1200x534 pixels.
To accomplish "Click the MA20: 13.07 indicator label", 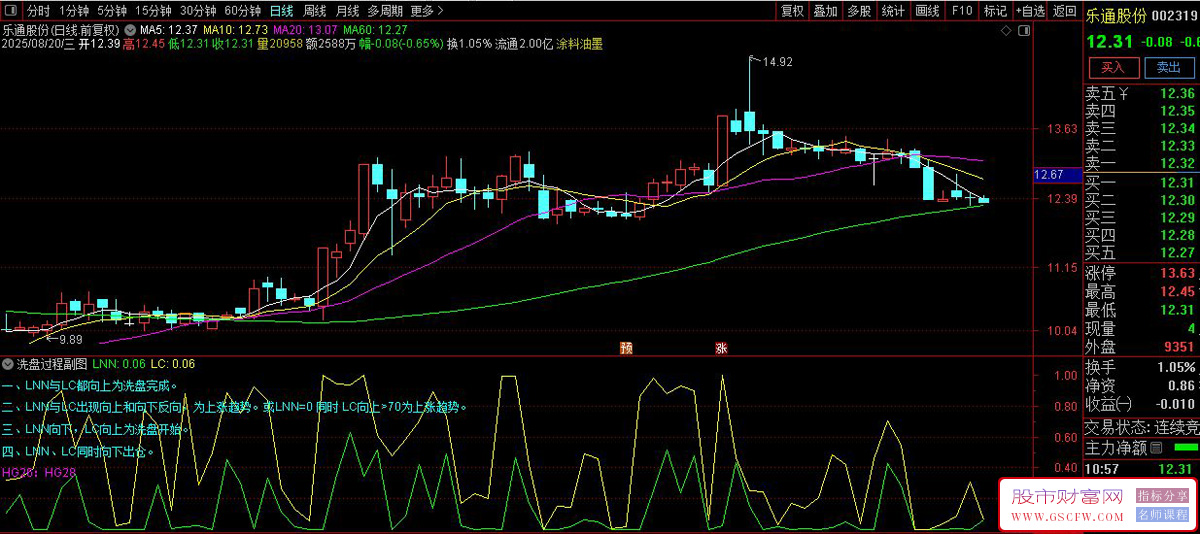I will tap(303, 30).
